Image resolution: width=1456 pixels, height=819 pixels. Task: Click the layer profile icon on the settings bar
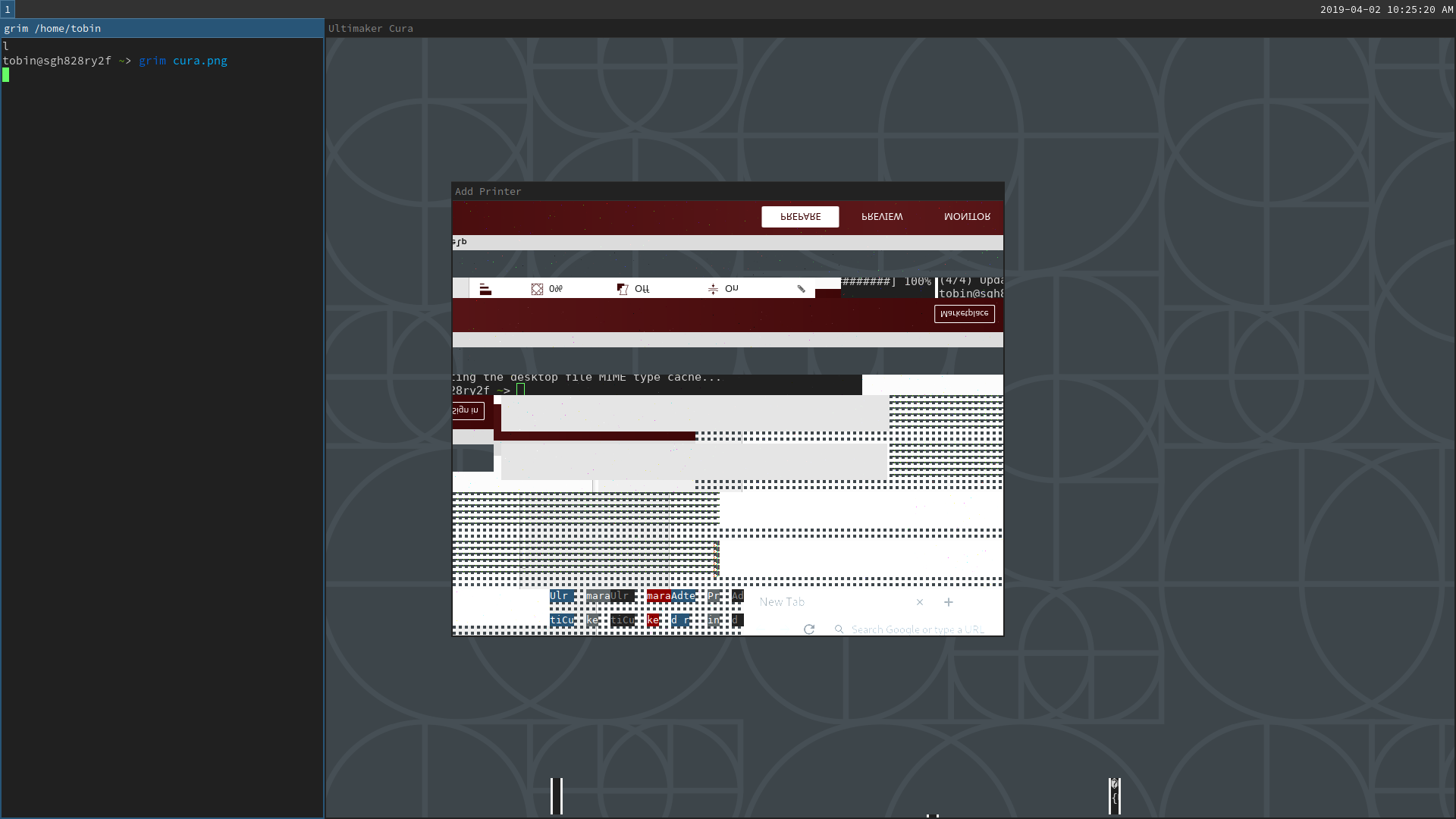click(x=485, y=289)
